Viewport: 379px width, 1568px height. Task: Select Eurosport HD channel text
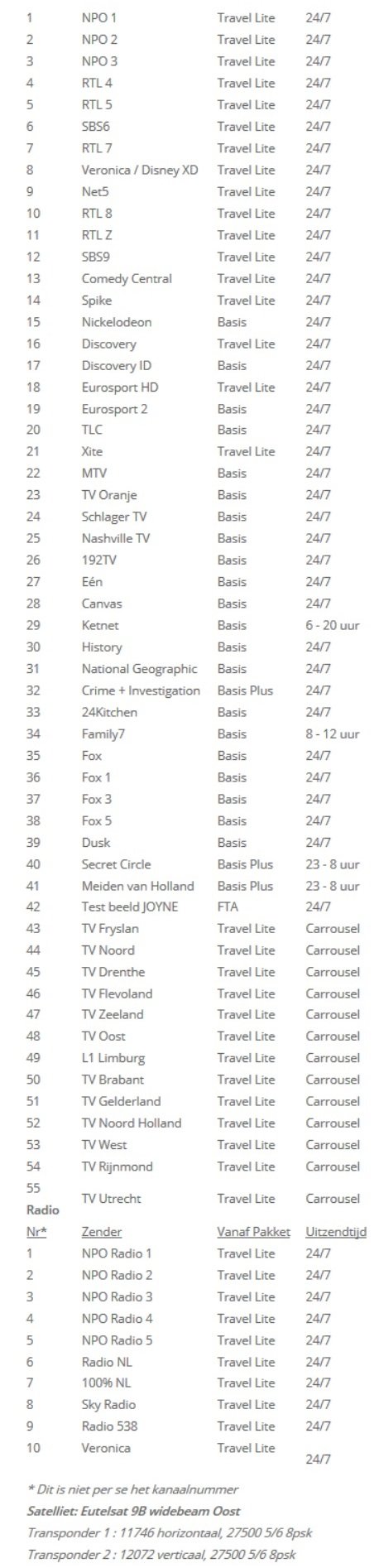coord(120,387)
